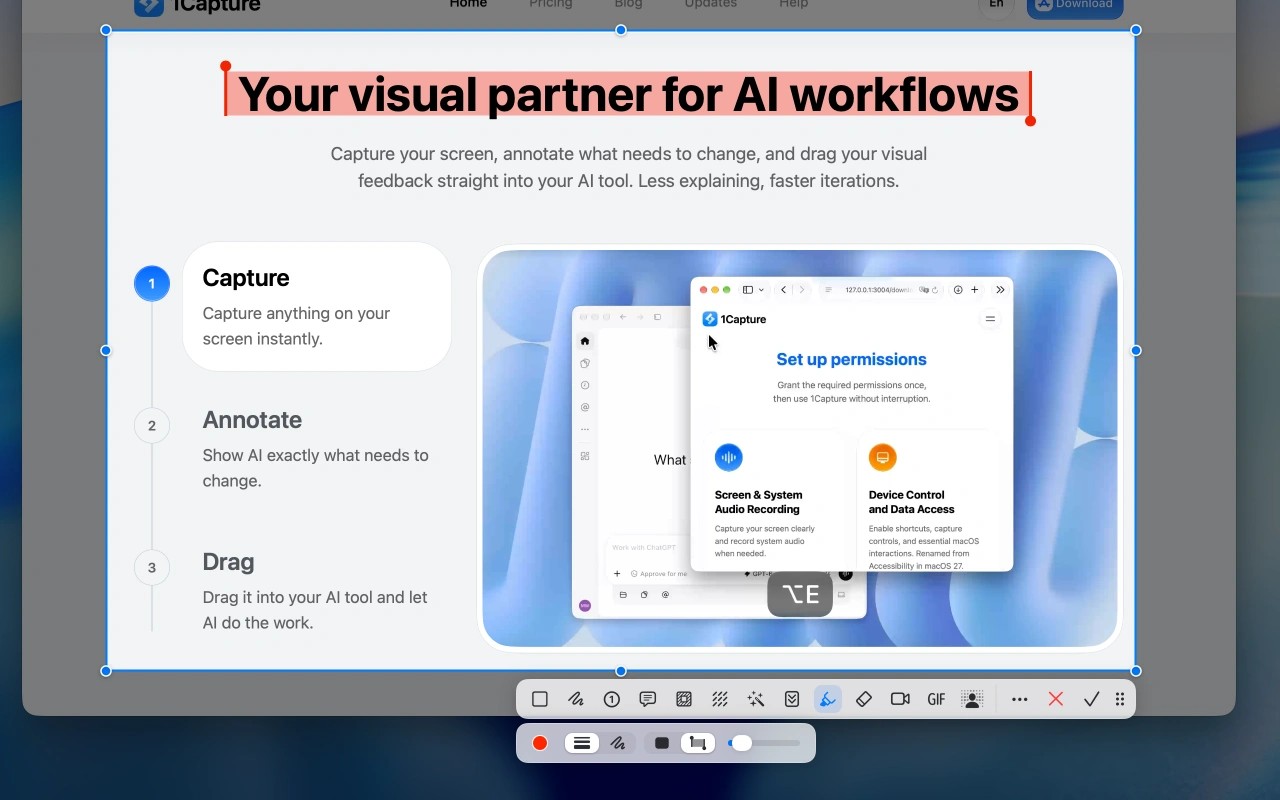Cancel the capture with red X
This screenshot has height=800, width=1280.
(1056, 699)
